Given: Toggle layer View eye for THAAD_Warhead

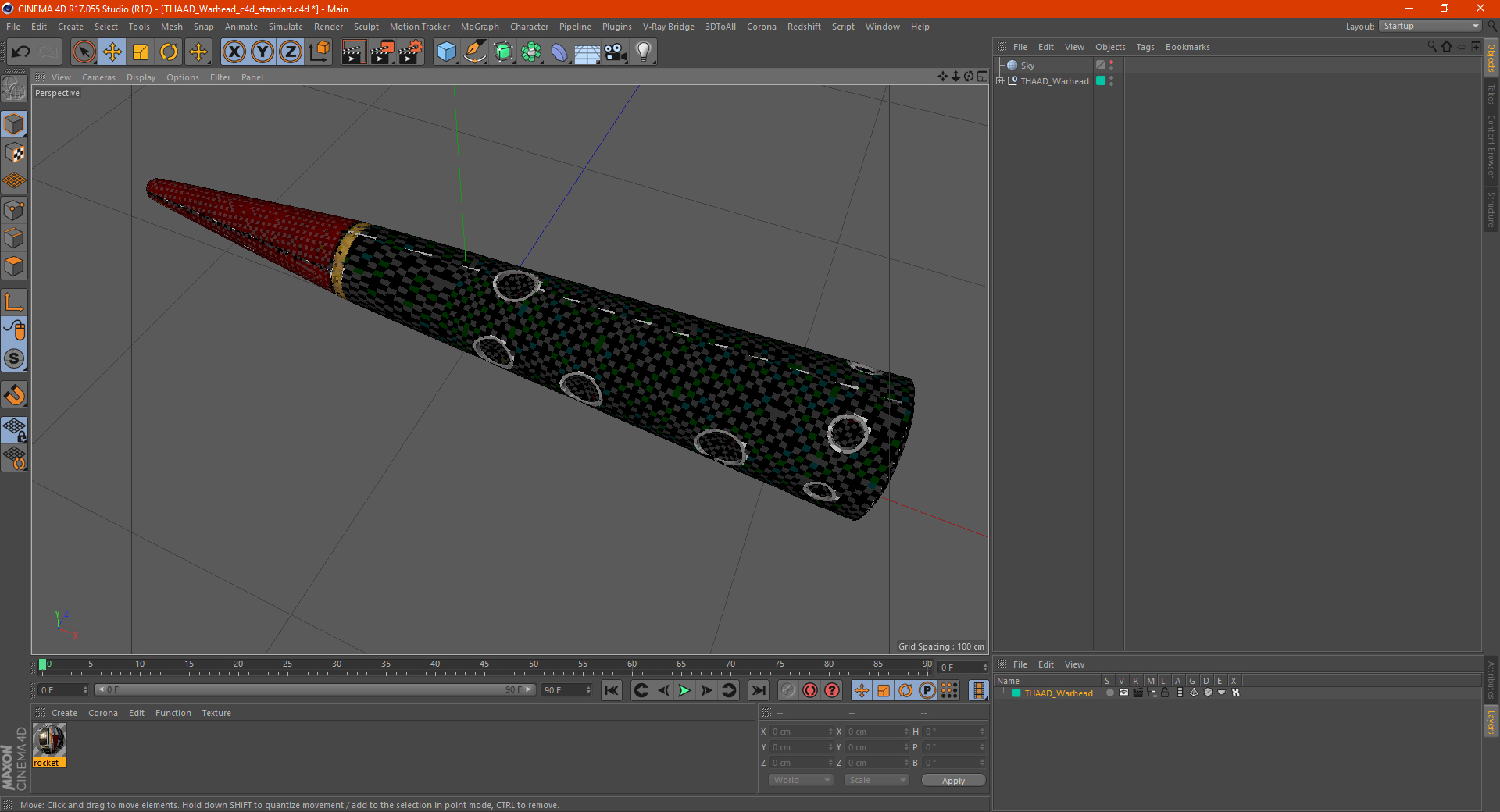Looking at the screenshot, I should pos(1123,693).
